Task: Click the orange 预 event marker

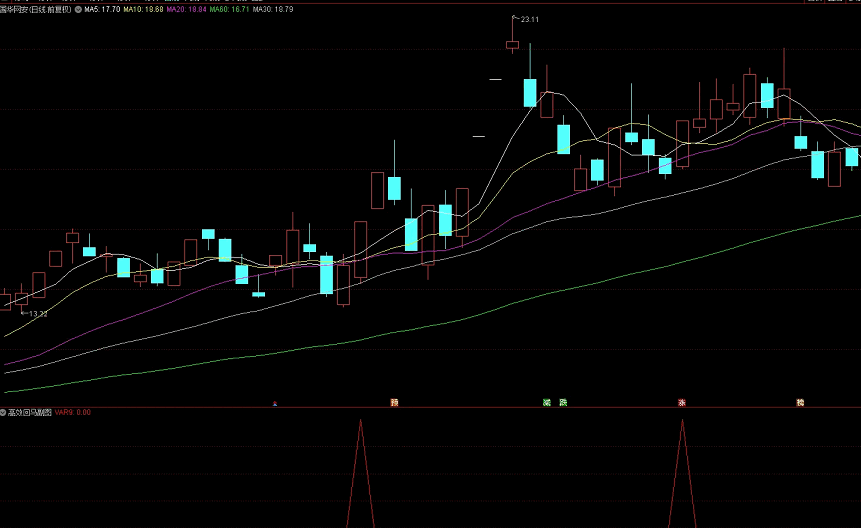Action: coord(394,403)
